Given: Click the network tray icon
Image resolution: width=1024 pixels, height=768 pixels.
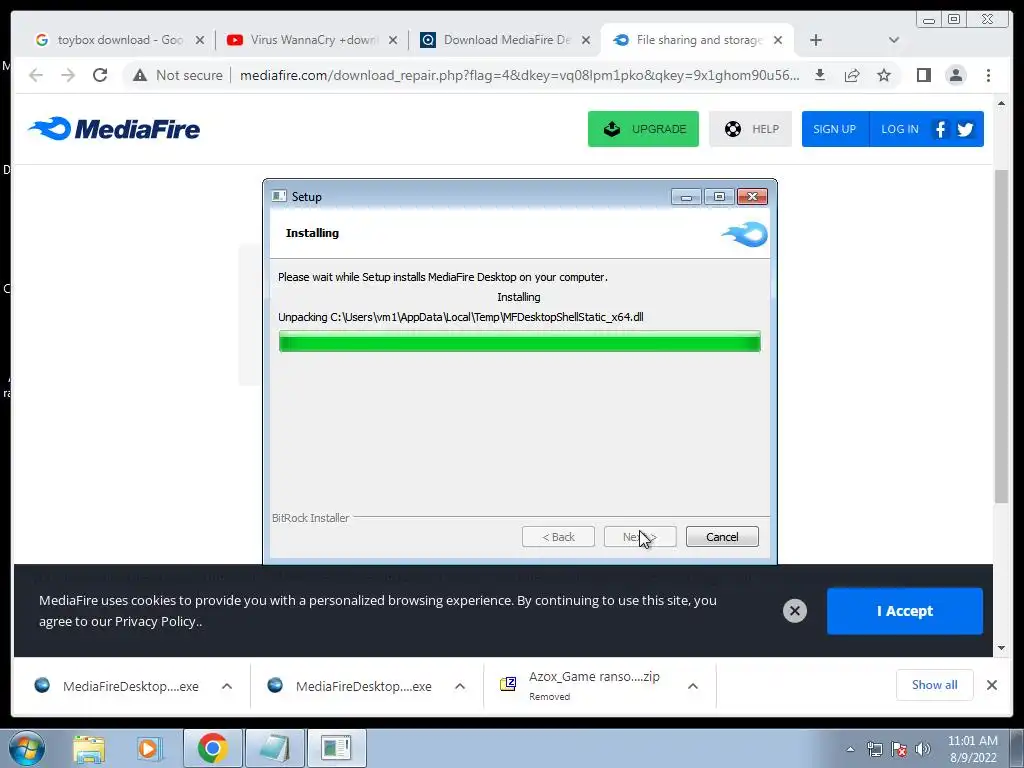Looking at the screenshot, I should pyautogui.click(x=874, y=749).
